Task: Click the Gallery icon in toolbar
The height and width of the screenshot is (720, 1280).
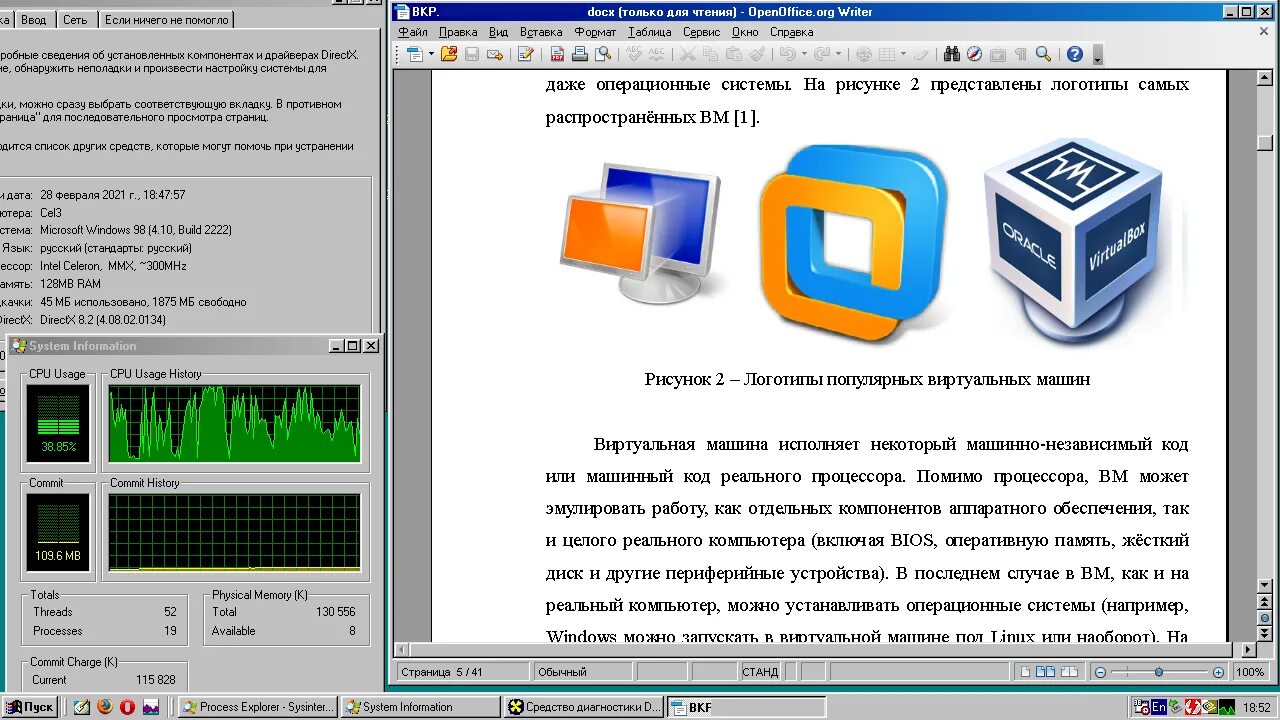Action: click(997, 54)
